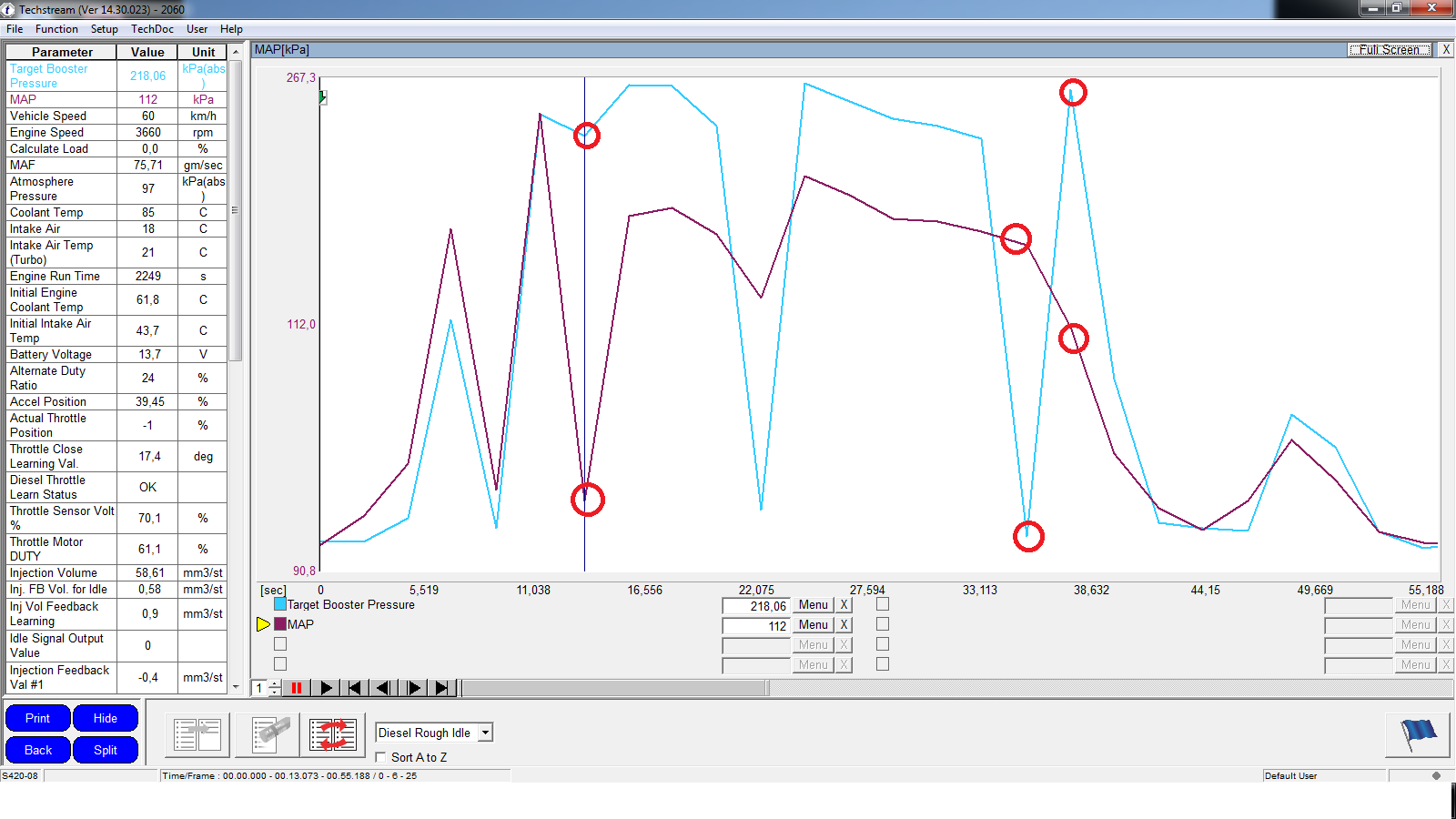Click the move parameters between lists icon
This screenshot has height=819, width=1456.
click(197, 734)
